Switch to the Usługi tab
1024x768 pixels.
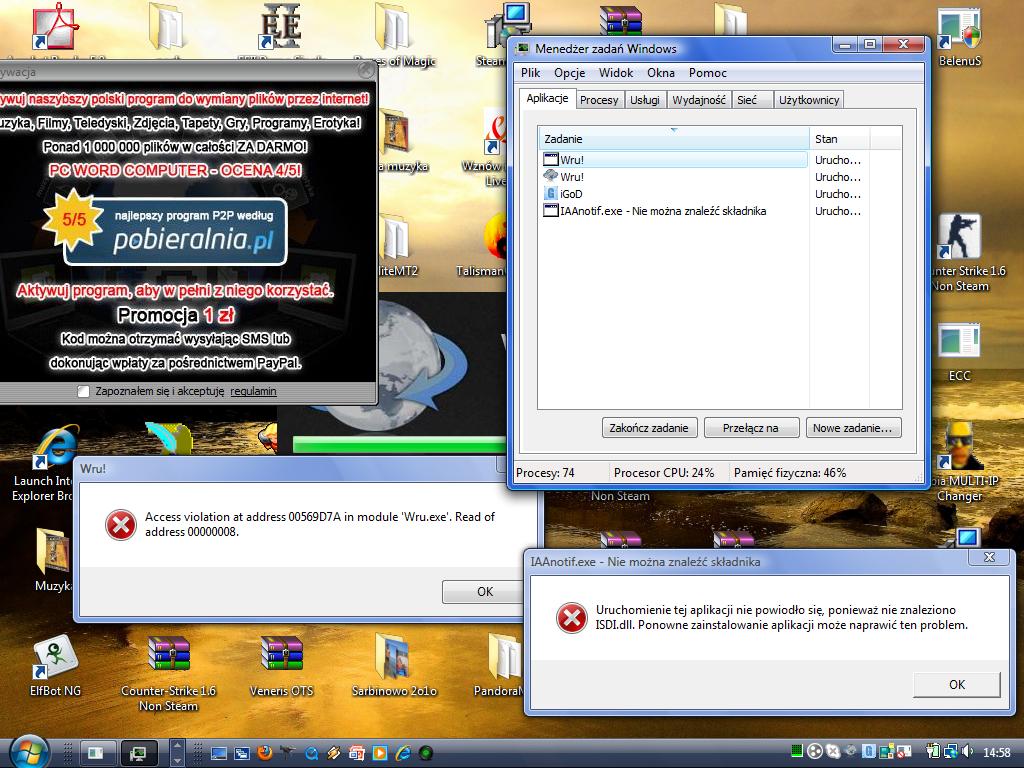[x=645, y=100]
